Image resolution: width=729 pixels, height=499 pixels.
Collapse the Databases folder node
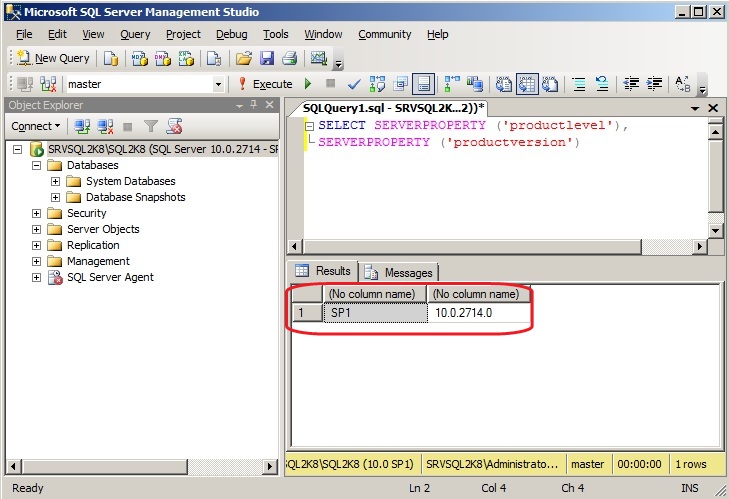[37, 165]
